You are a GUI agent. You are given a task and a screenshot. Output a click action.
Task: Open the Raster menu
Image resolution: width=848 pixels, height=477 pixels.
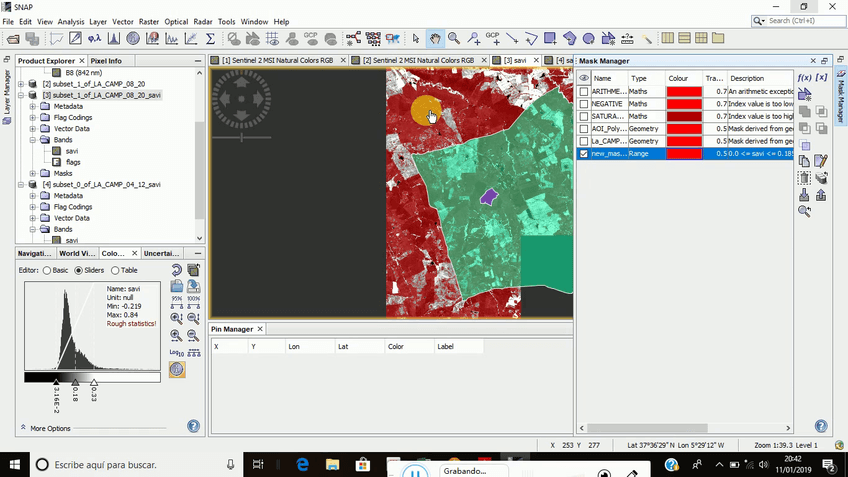point(148,21)
